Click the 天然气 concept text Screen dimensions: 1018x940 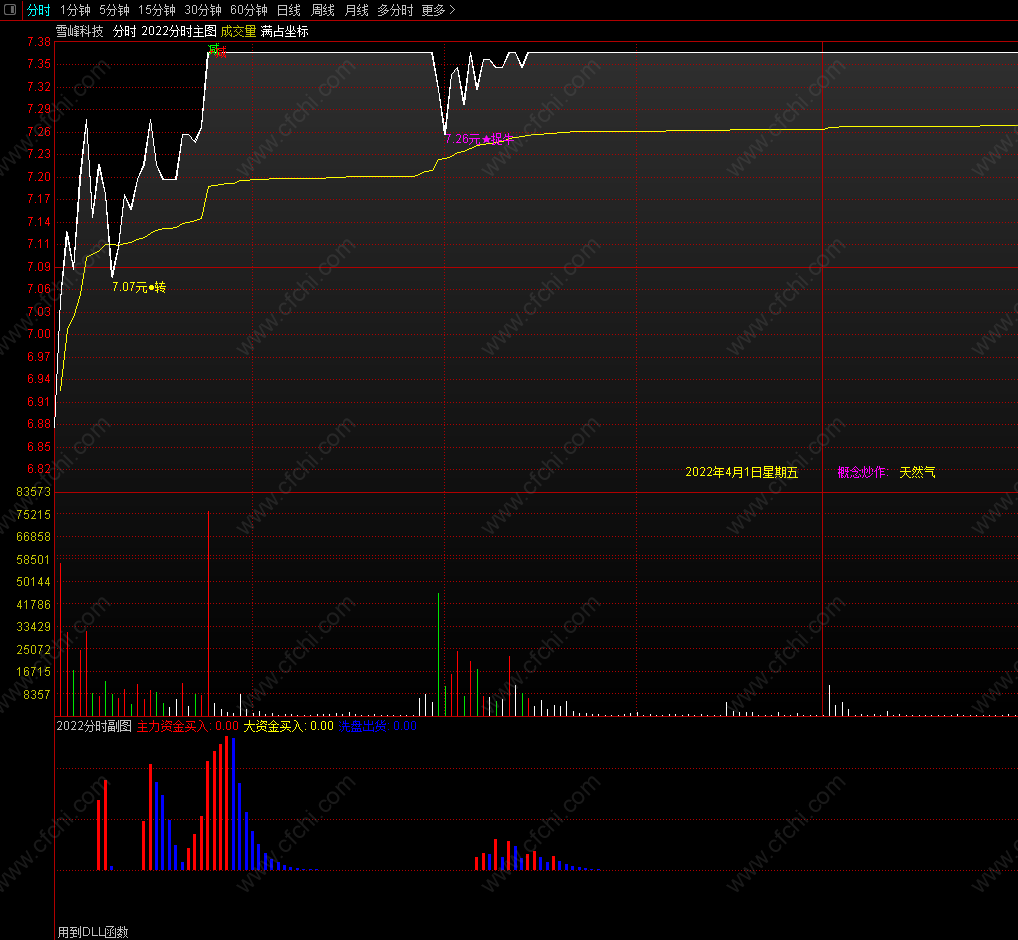(x=917, y=472)
